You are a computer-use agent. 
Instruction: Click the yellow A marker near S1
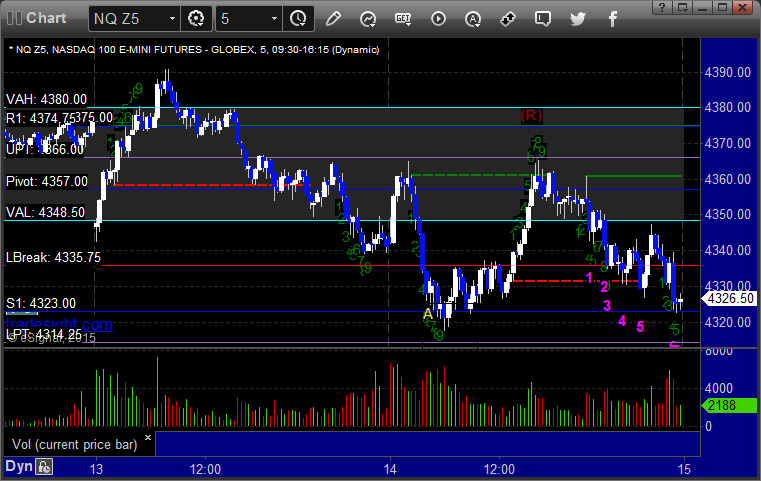coord(428,314)
